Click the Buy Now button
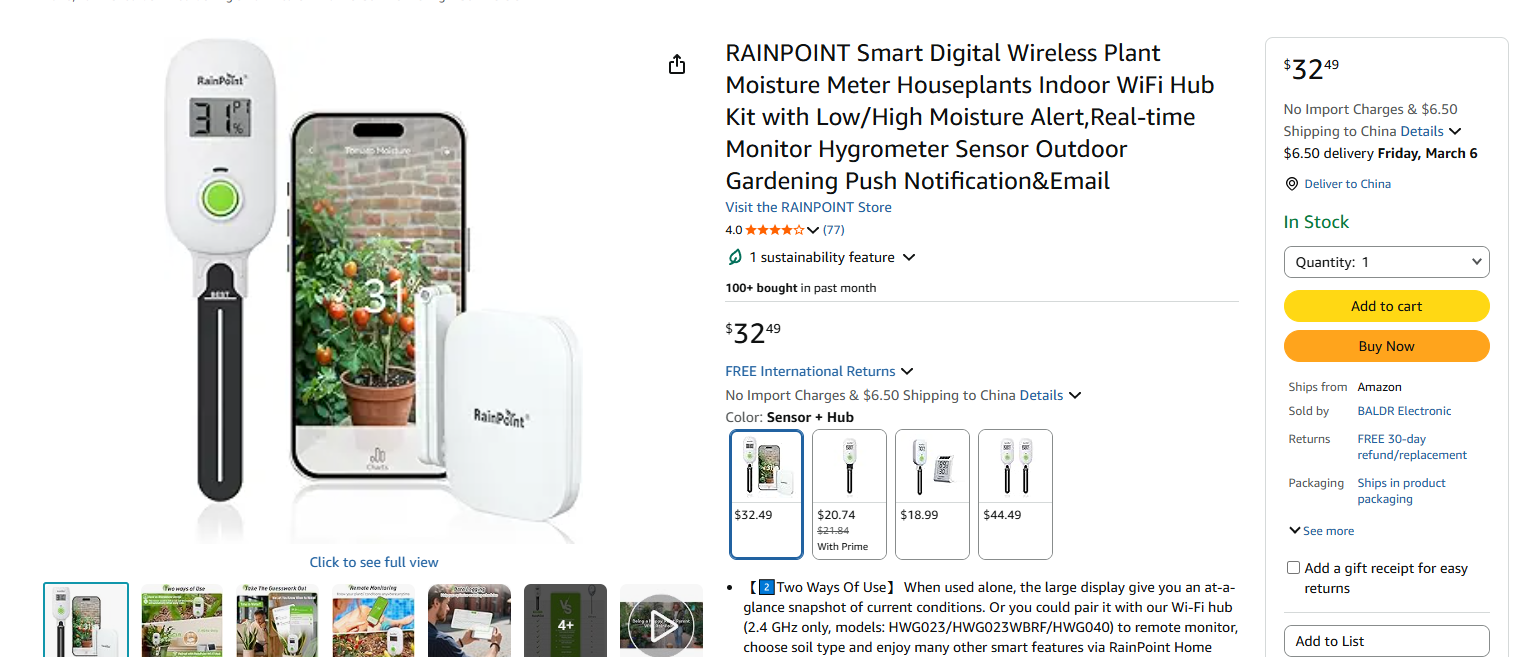Screen dimensions: 1515x657 1386,346
